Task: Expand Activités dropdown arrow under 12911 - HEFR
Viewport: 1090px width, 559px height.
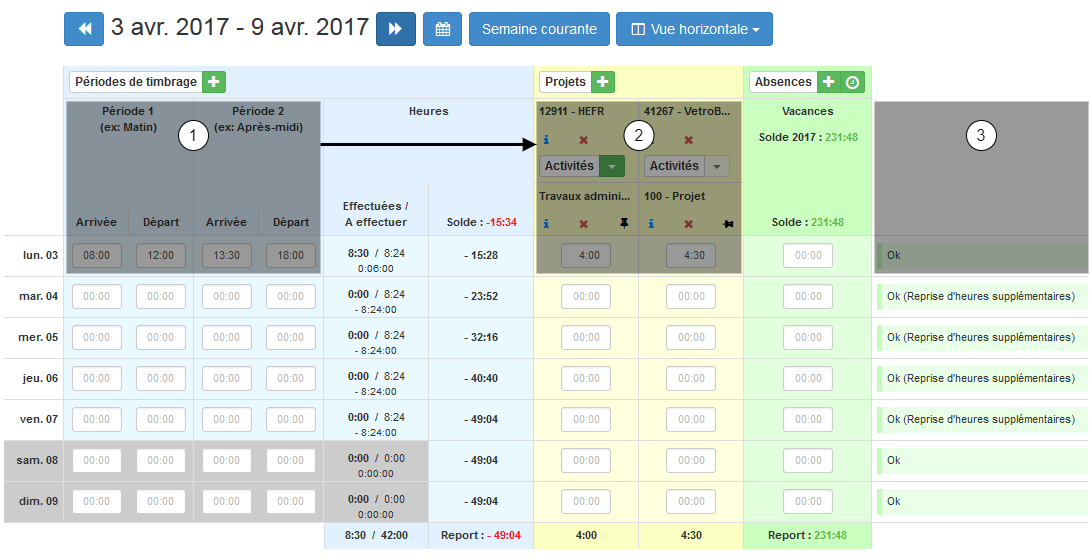Action: pos(612,166)
